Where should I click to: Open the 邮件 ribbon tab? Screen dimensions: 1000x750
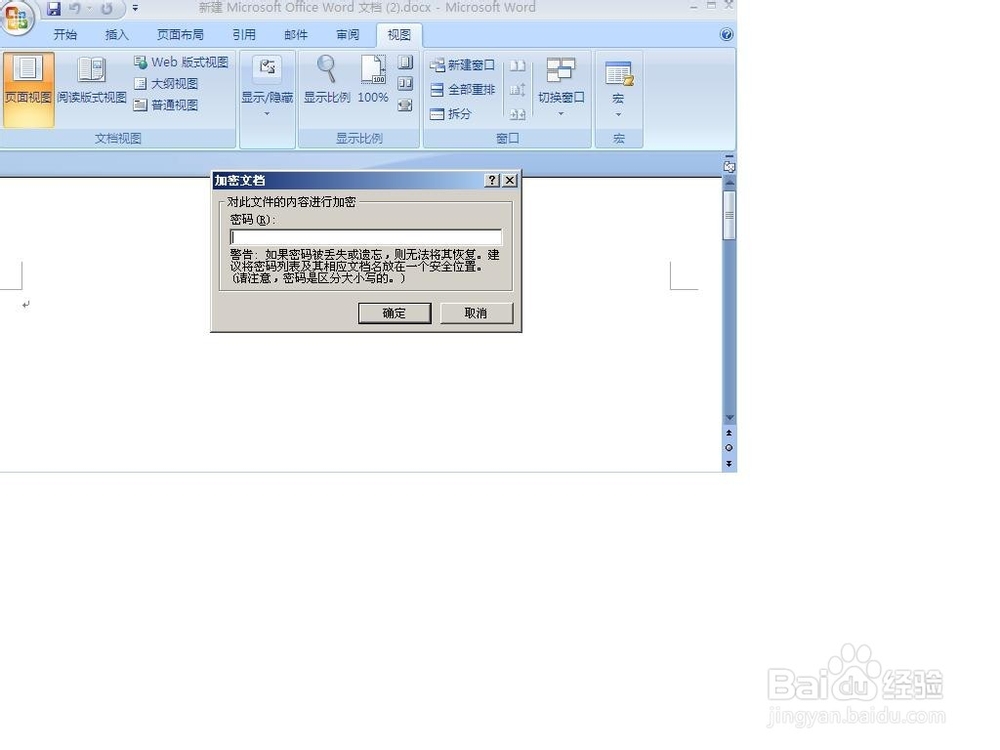296,35
